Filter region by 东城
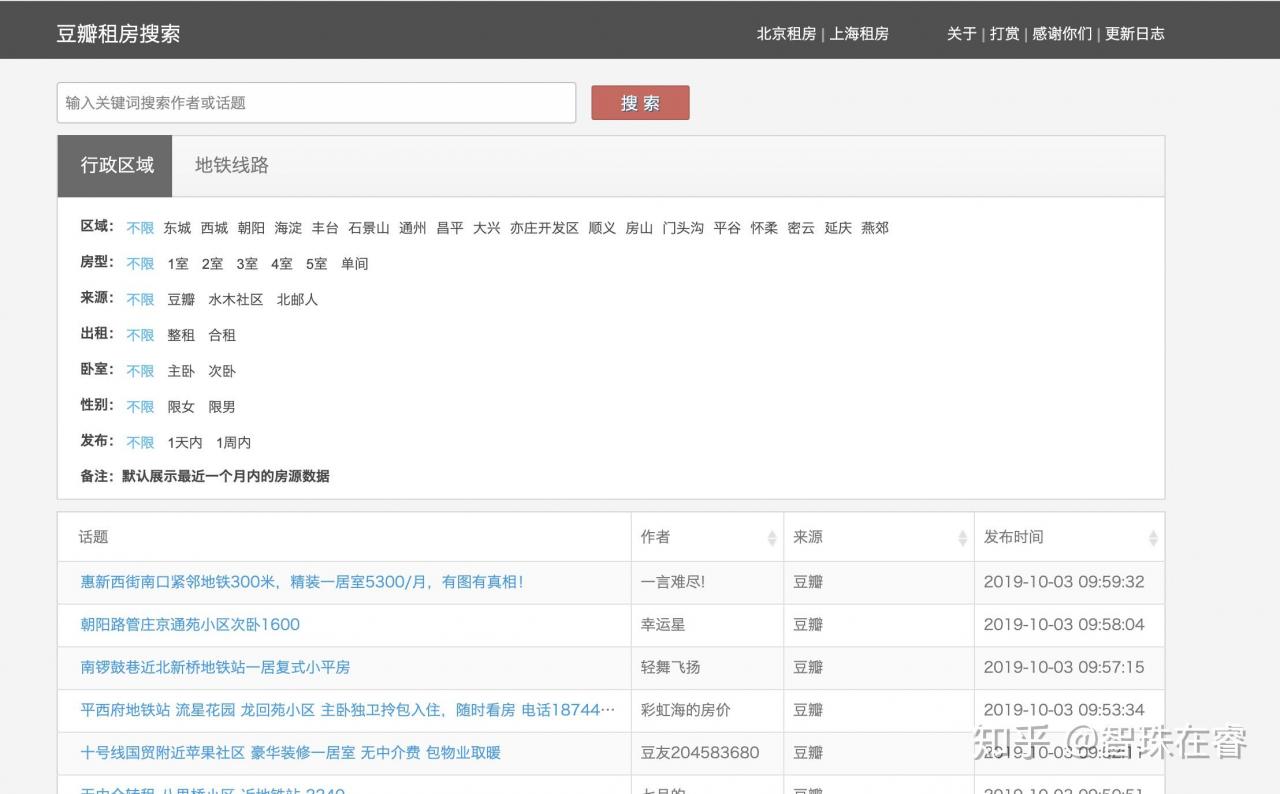This screenshot has width=1280, height=794. [x=177, y=228]
